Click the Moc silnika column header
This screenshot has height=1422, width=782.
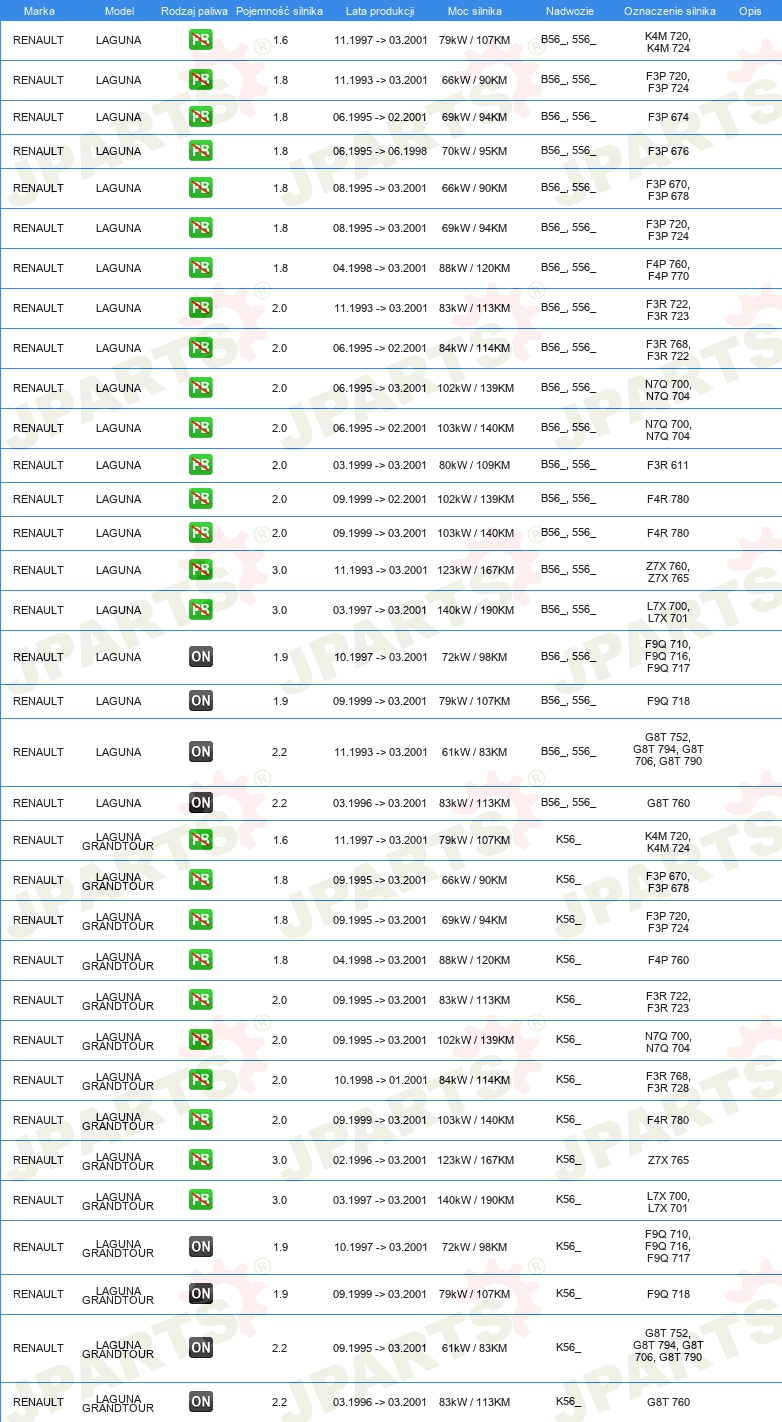476,11
